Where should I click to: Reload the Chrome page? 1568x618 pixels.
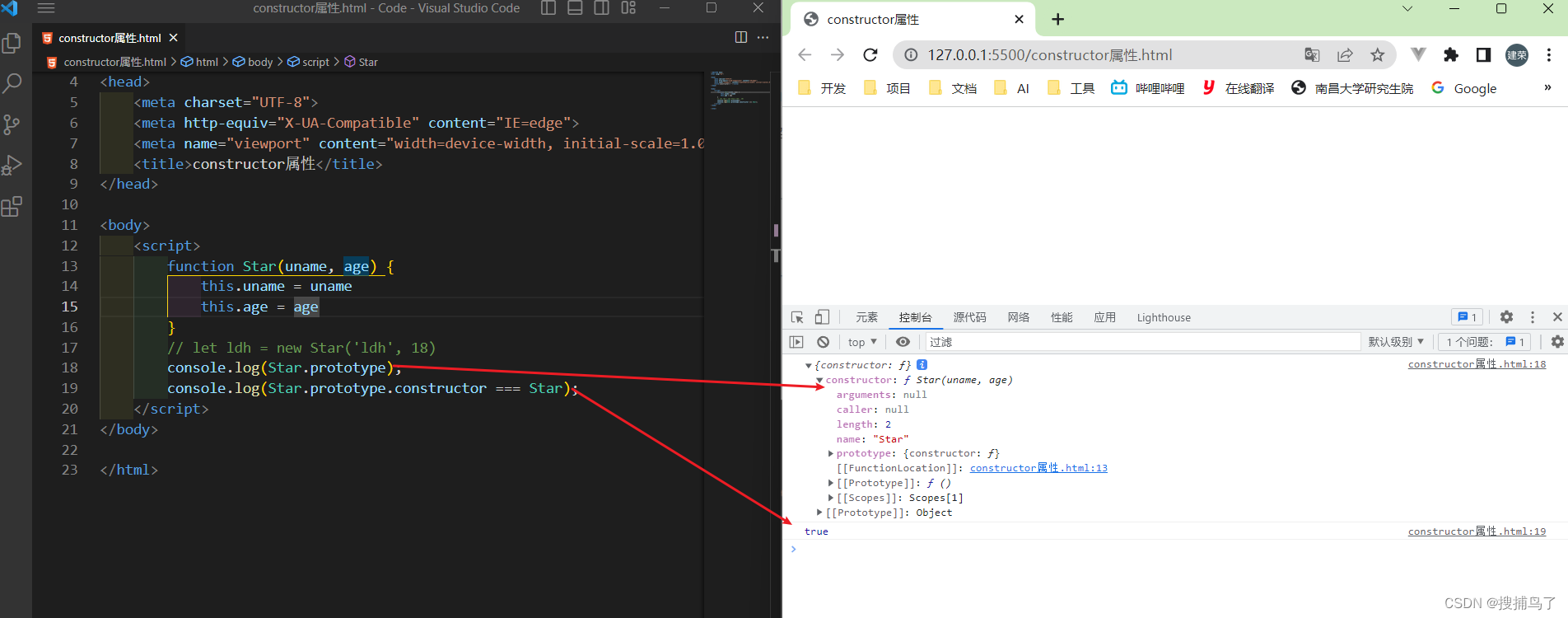[x=870, y=55]
